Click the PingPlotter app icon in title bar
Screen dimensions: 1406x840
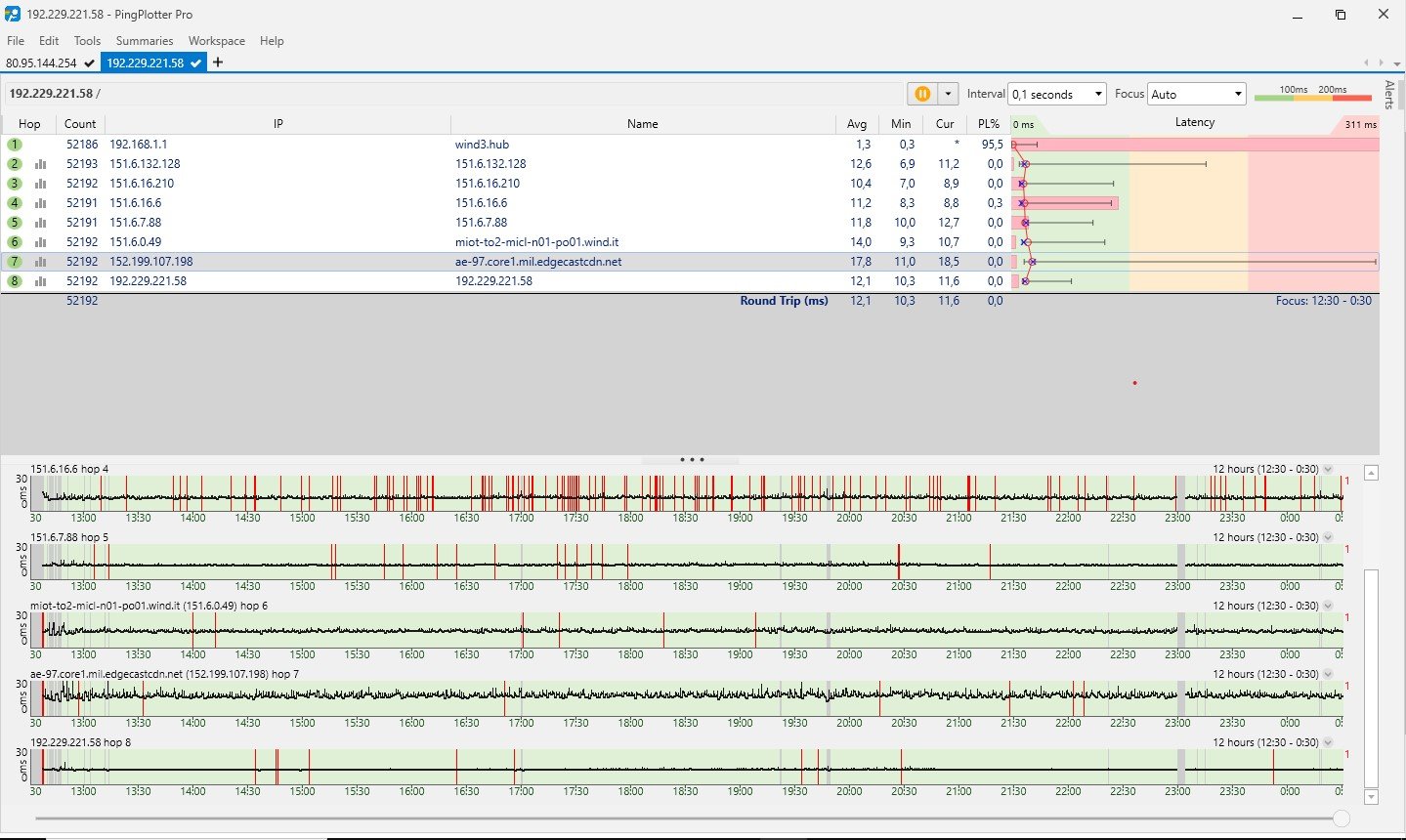click(x=13, y=15)
